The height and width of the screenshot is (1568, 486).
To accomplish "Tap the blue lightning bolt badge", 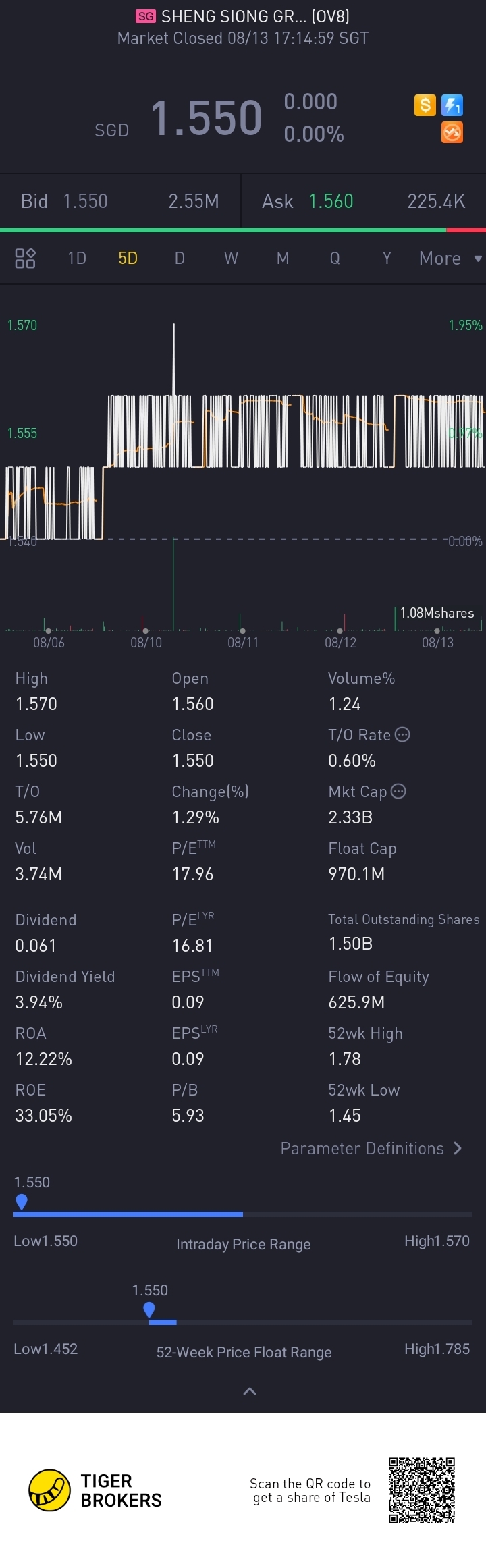I will click(452, 105).
